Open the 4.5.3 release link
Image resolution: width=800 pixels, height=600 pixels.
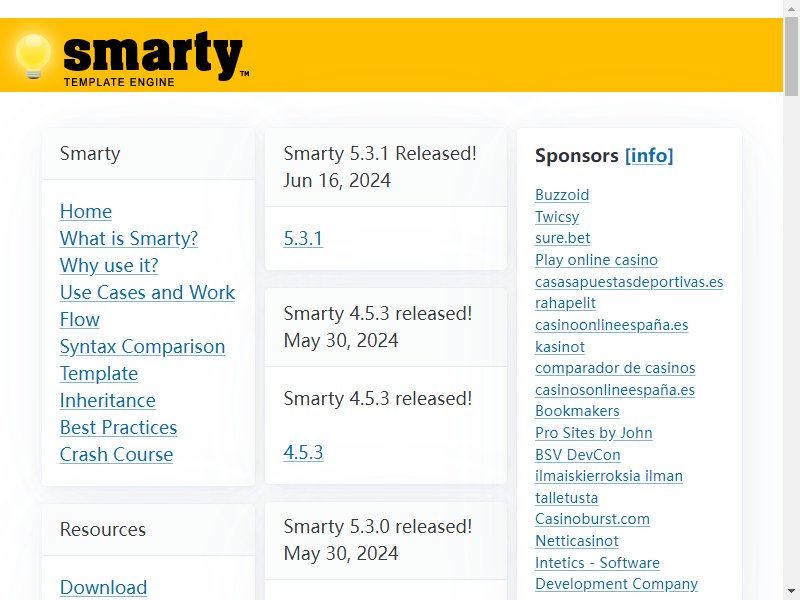(303, 452)
